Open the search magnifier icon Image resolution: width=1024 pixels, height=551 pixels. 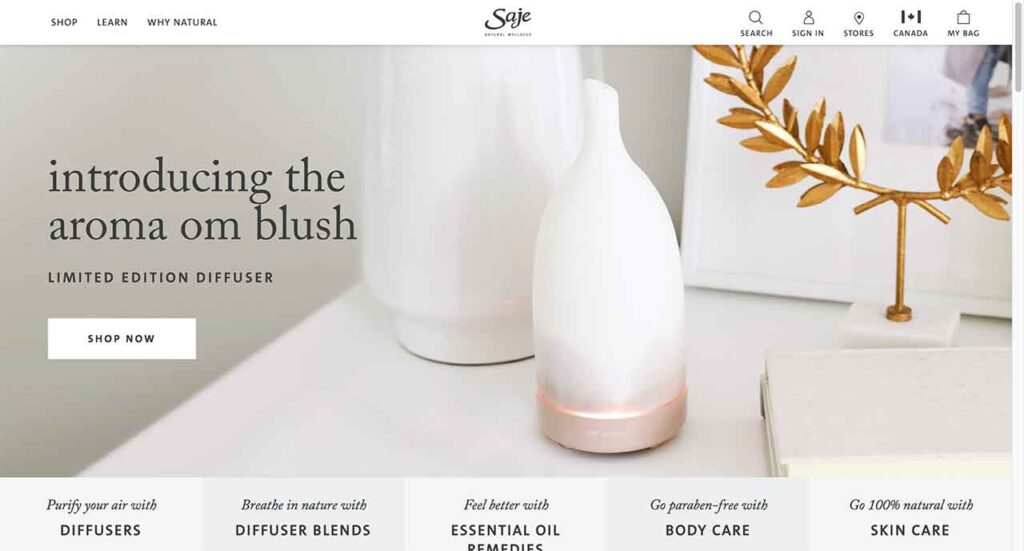click(x=756, y=17)
